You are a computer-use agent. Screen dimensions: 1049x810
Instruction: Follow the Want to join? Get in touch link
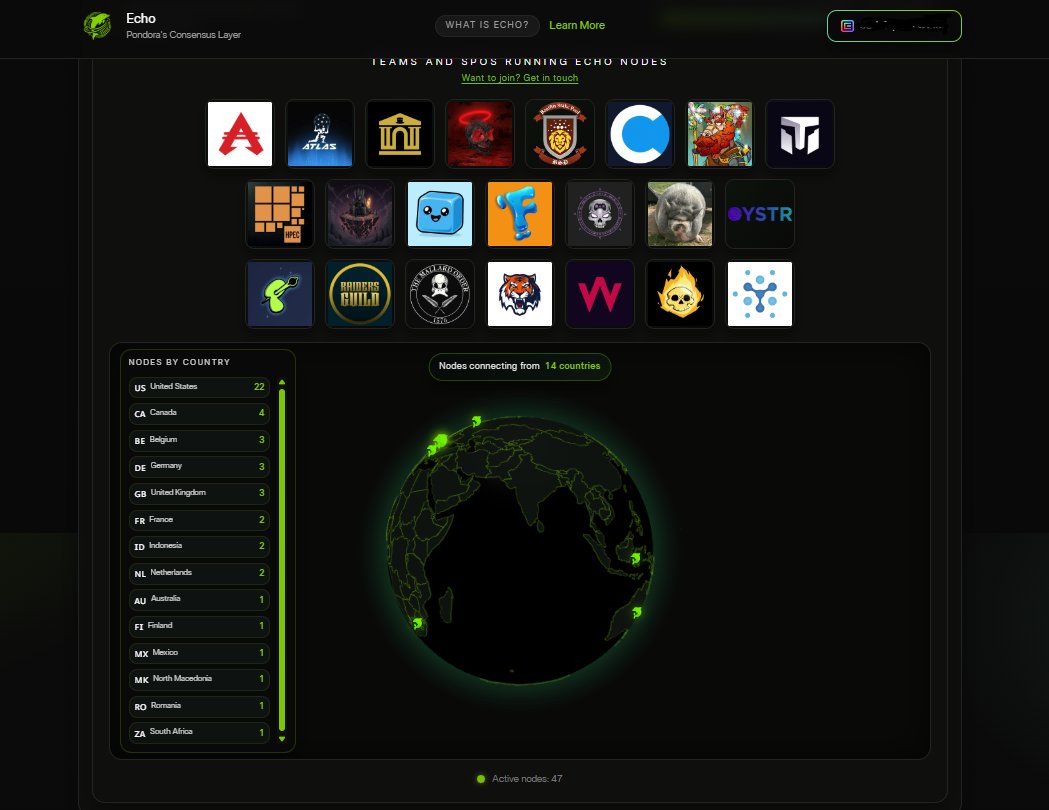click(x=520, y=78)
